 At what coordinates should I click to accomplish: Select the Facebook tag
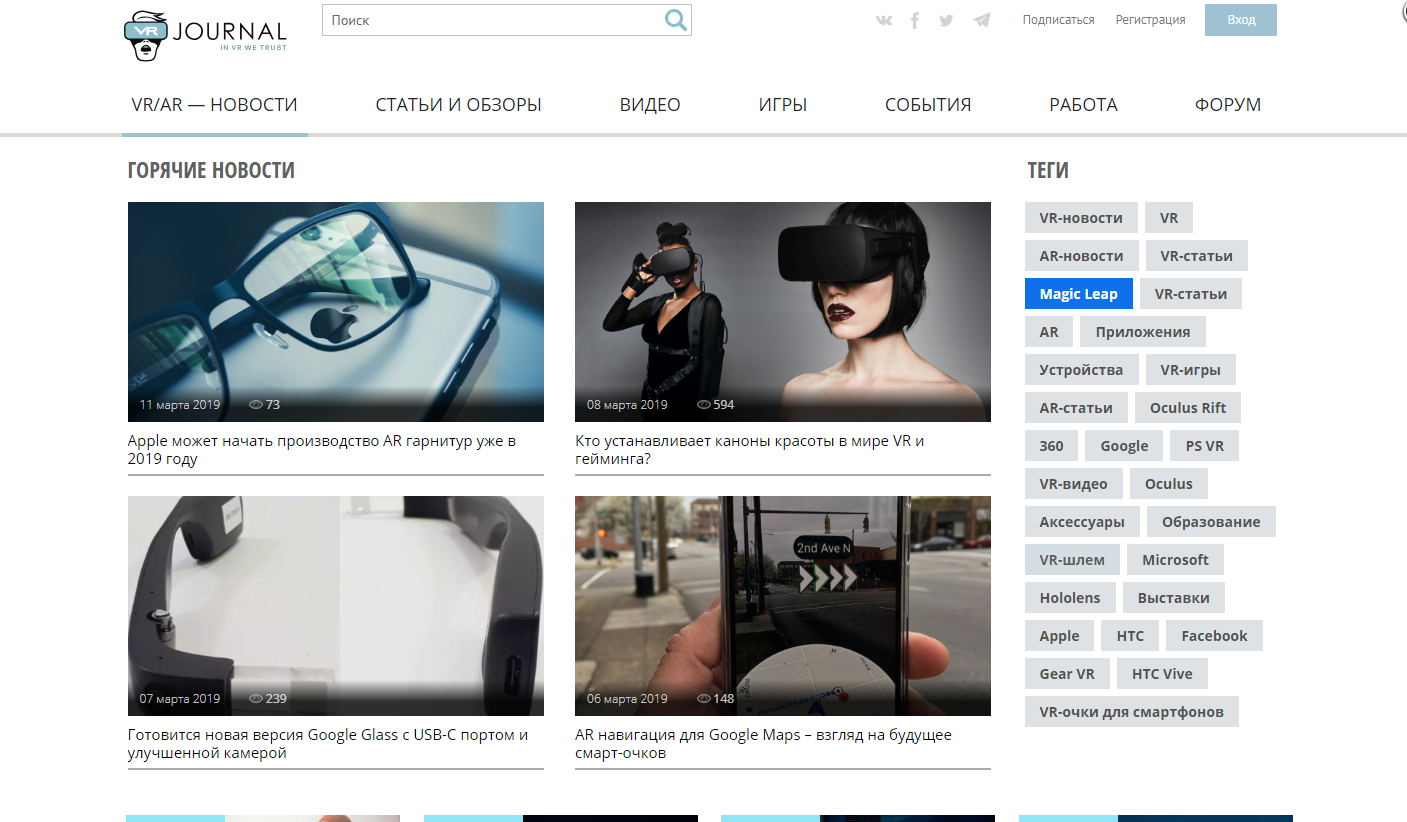[1215, 636]
